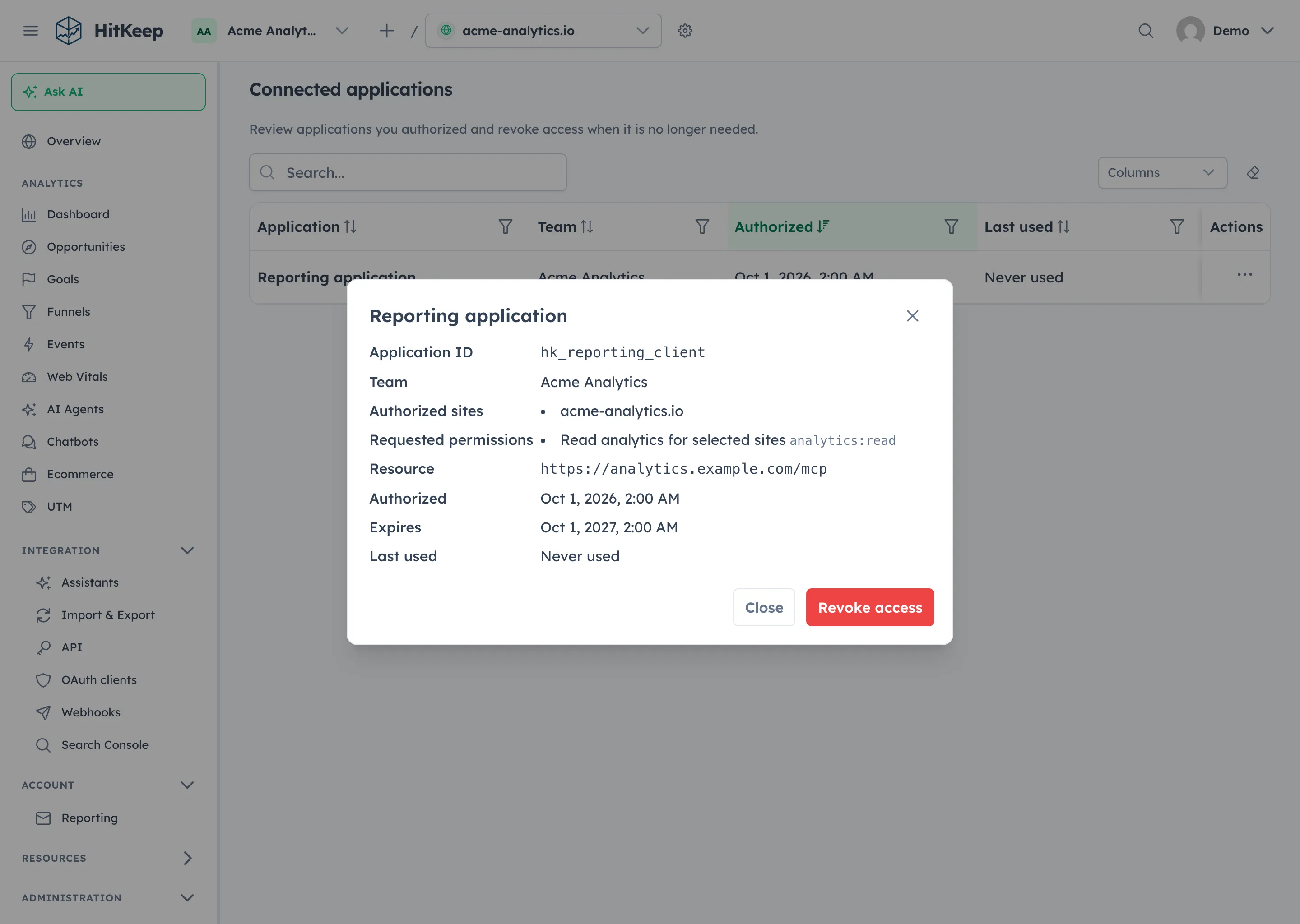Screen dimensions: 1300x924
Task: Click the HitKeep logo
Action: pyautogui.click(x=109, y=31)
